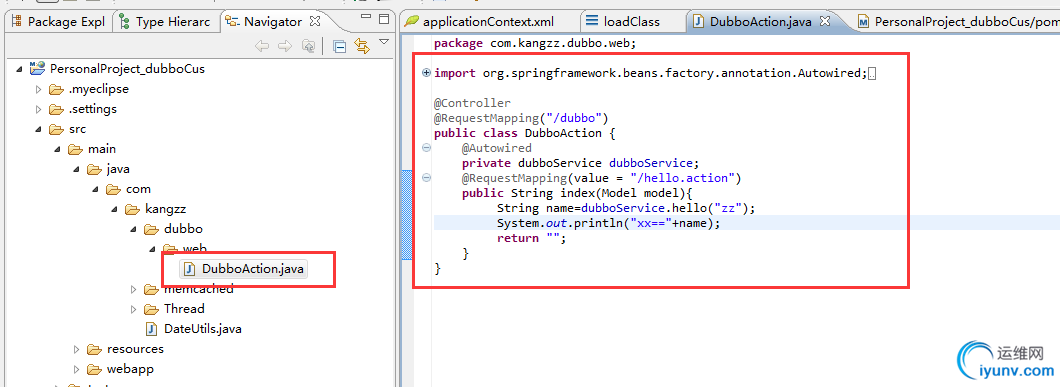Viewport: 1060px width, 387px height.
Task: Click the com folder icon
Action: tap(113, 189)
